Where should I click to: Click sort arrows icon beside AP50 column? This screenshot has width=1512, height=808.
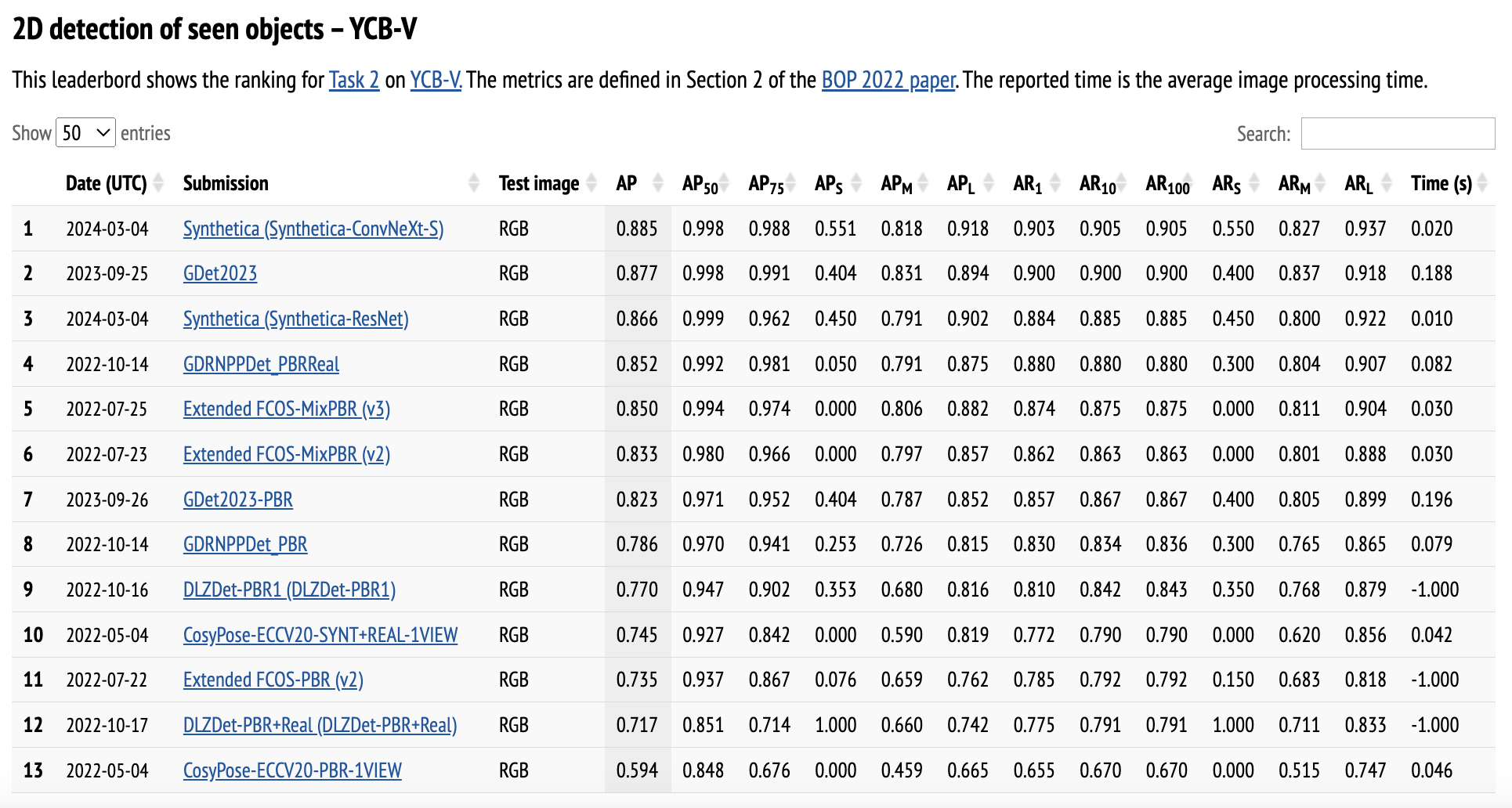(x=725, y=183)
